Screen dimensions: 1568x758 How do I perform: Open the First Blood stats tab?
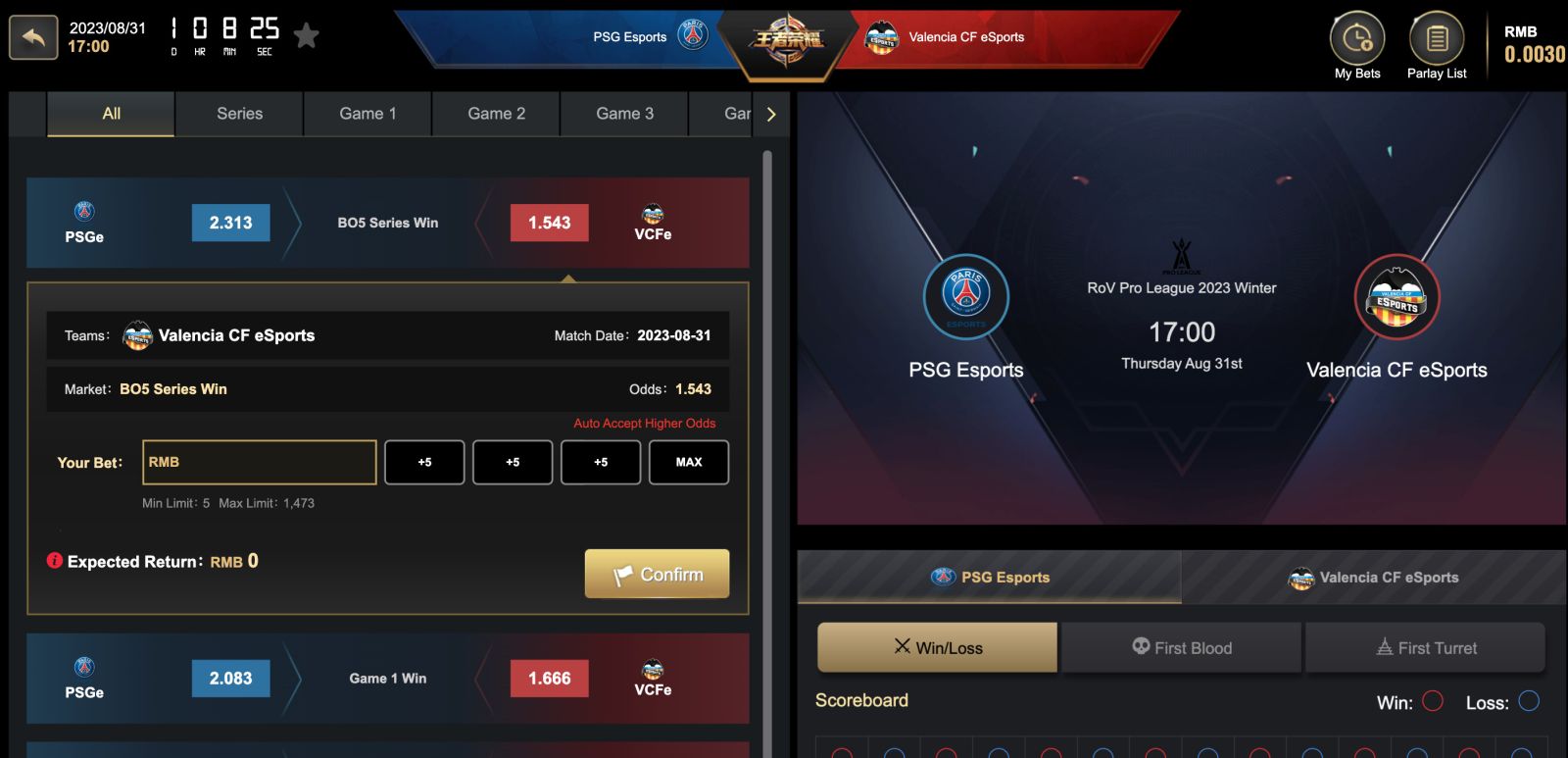(x=1182, y=647)
